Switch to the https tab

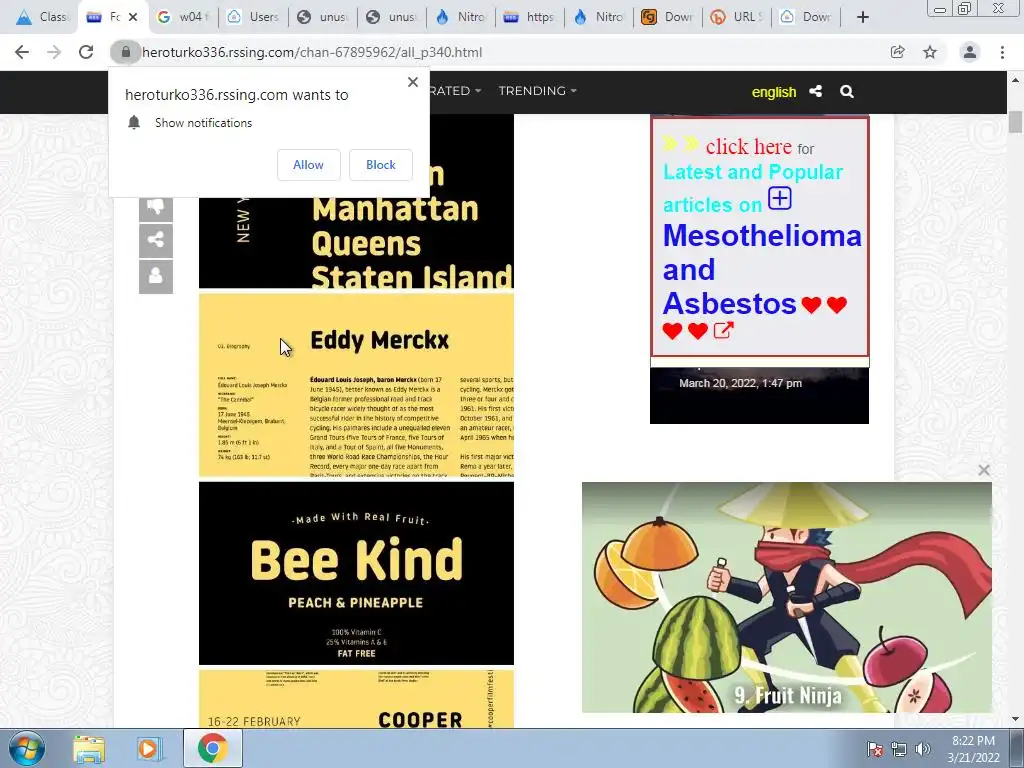529,17
